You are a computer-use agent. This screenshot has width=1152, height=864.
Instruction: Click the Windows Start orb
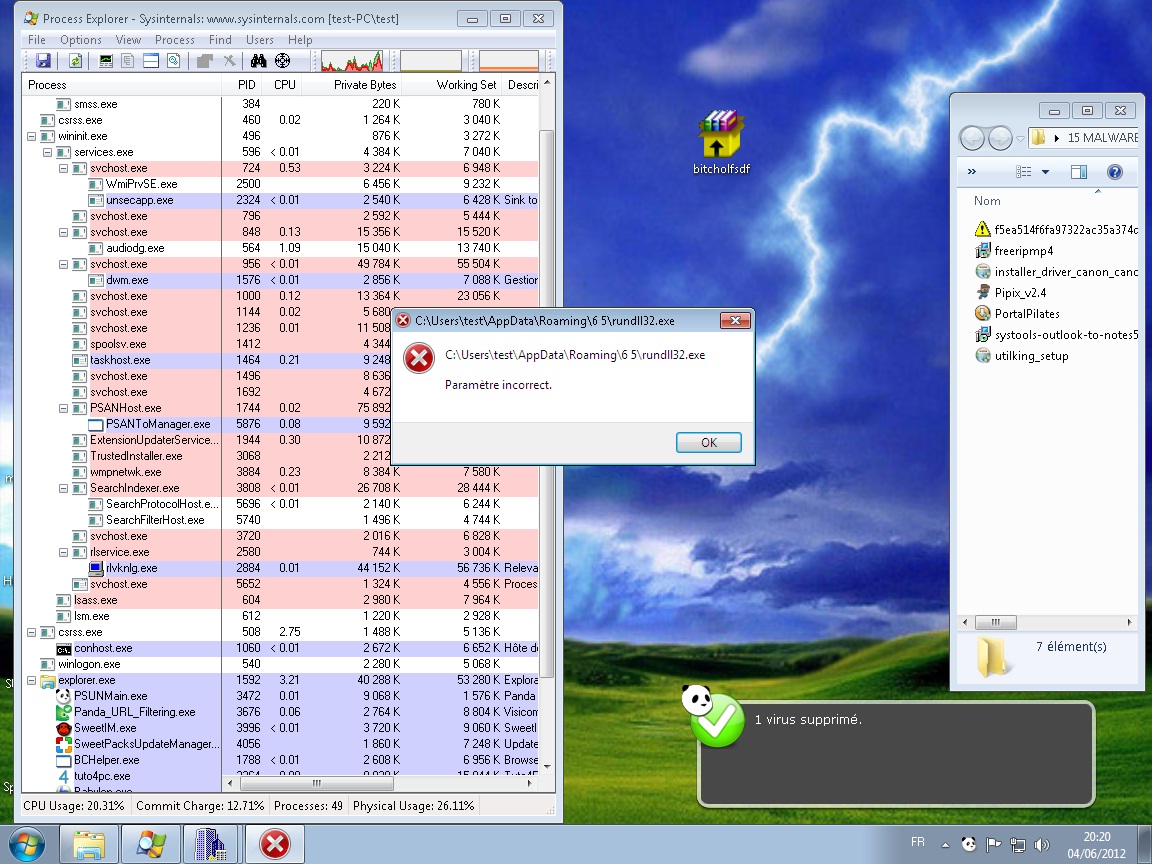pyautogui.click(x=26, y=844)
